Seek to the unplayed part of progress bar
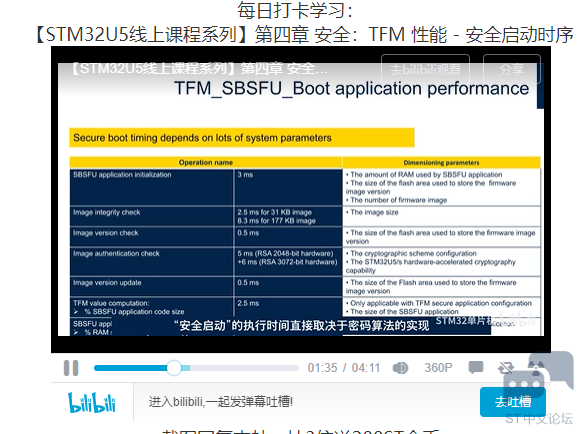This screenshot has width=582, height=434. click(244, 368)
